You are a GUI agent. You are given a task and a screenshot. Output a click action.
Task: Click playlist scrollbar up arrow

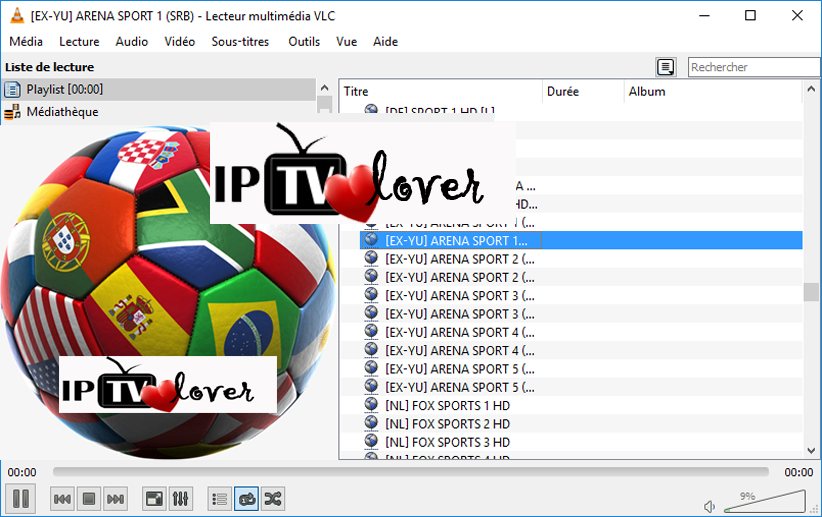point(811,89)
